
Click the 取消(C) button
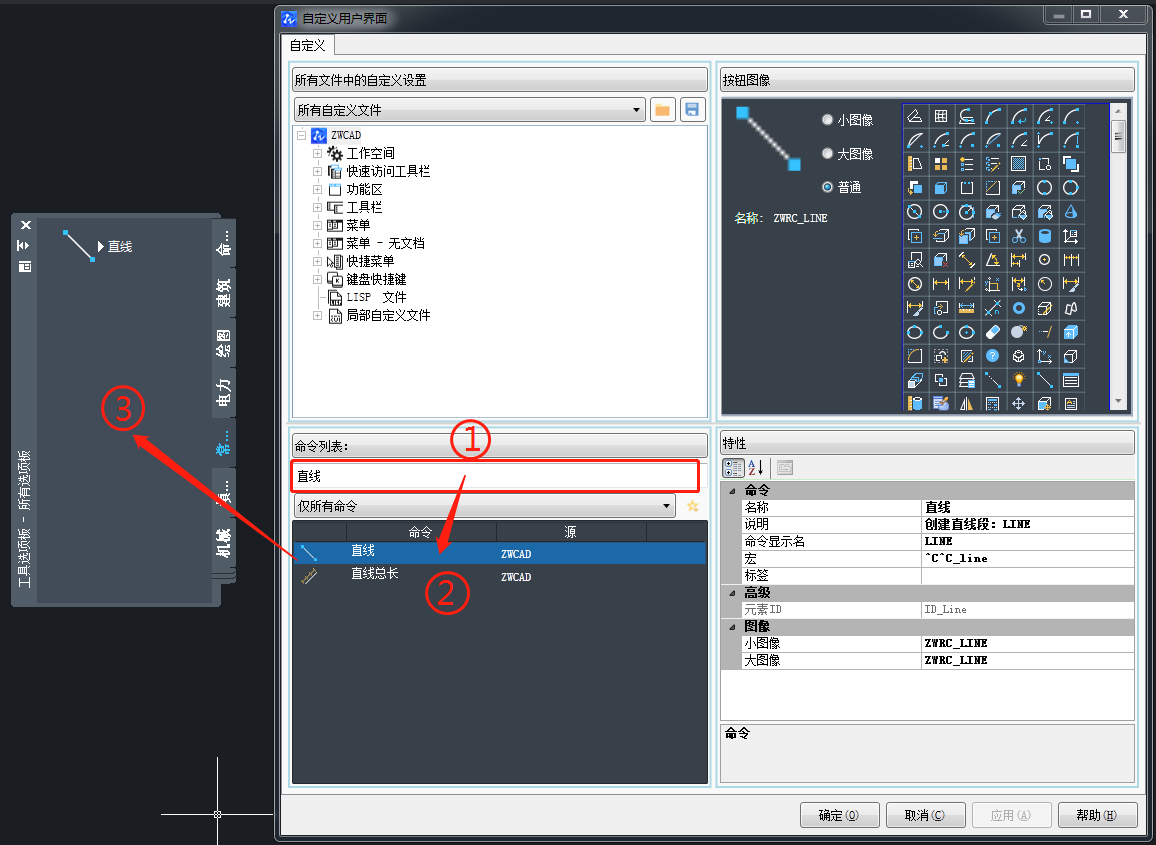click(925, 815)
